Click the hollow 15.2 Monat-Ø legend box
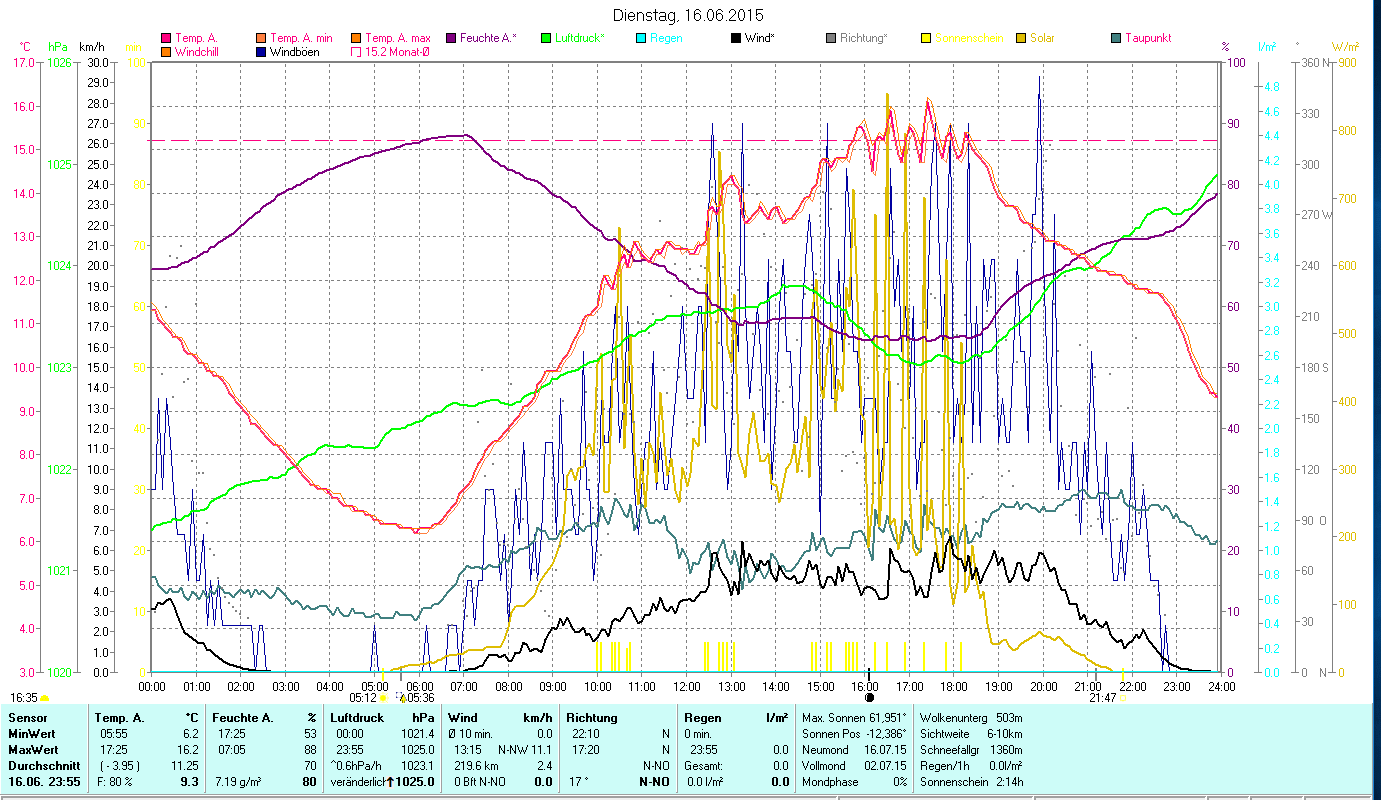The image size is (1381, 800). tap(356, 52)
